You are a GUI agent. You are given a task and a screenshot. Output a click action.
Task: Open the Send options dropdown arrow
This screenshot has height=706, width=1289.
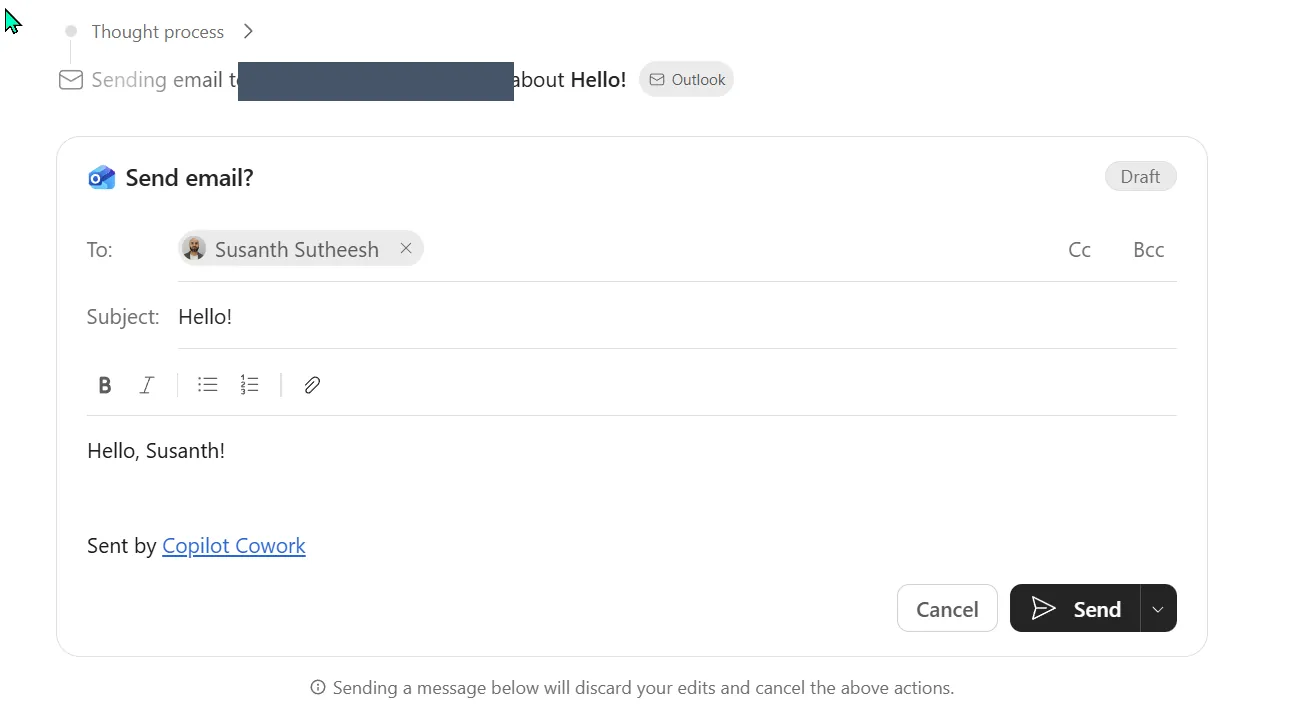[1158, 608]
